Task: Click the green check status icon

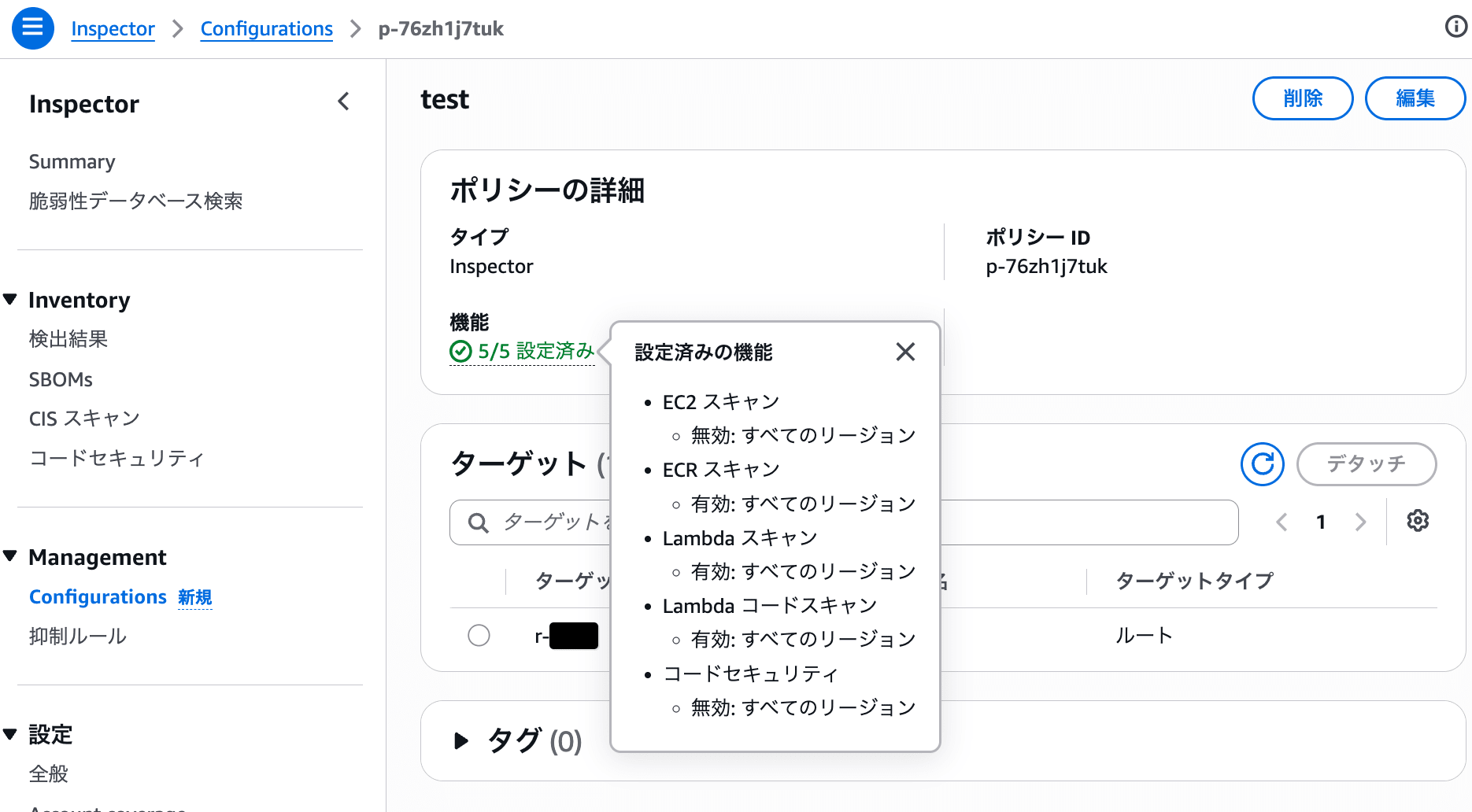Action: pos(460,352)
